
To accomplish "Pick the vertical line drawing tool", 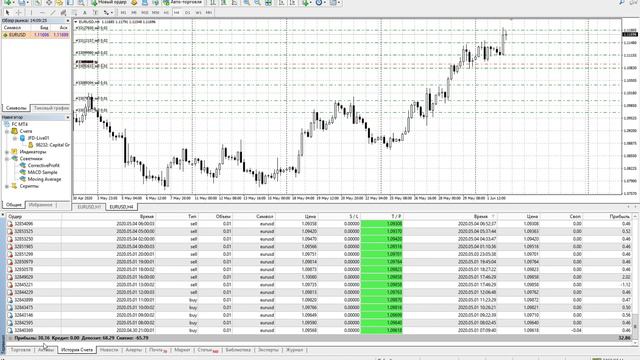I will [x=31, y=13].
